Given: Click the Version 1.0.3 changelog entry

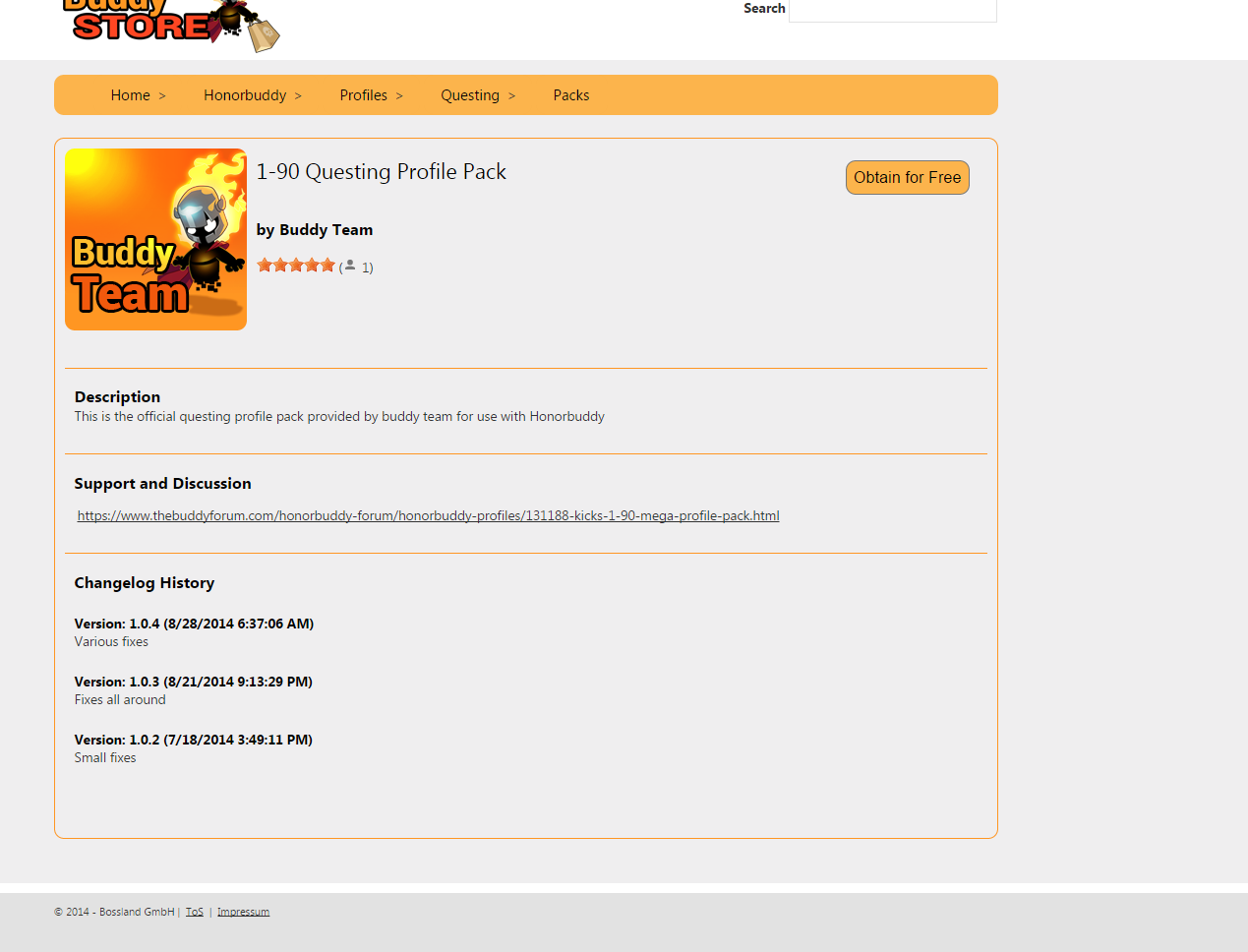Looking at the screenshot, I should click(194, 683).
